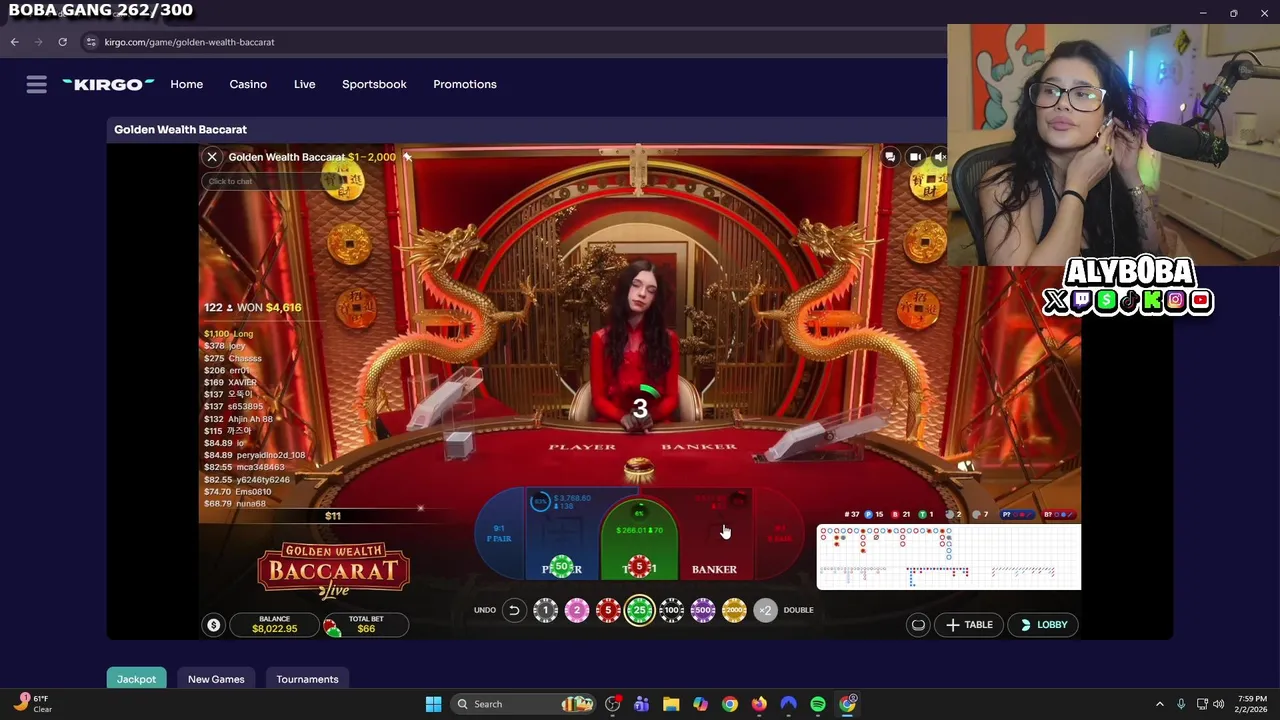Select the 1 value chip
The height and width of the screenshot is (720, 1280).
(545, 610)
